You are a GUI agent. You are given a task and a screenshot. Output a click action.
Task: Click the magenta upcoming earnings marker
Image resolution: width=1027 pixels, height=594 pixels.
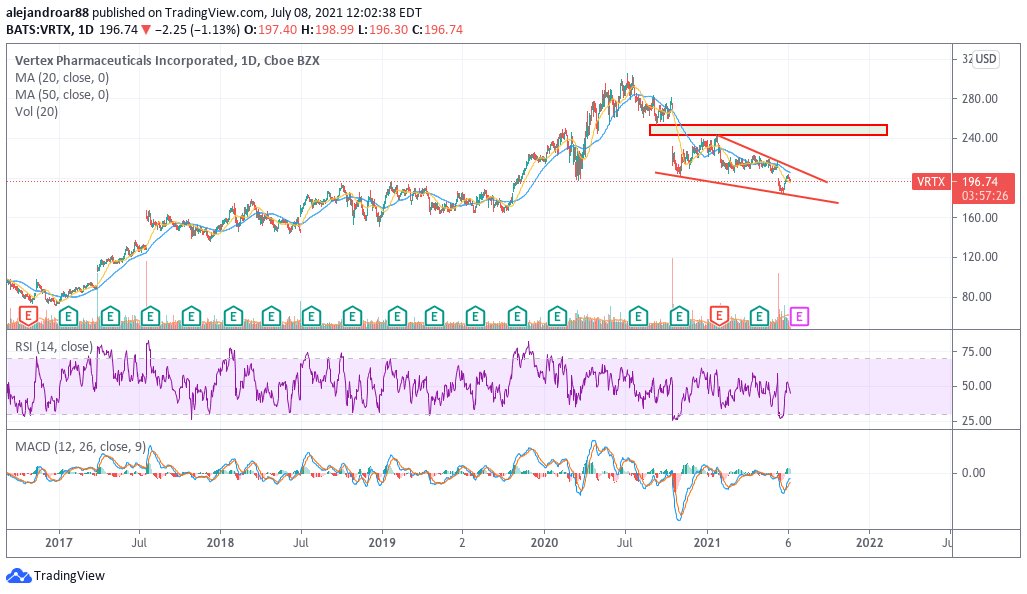(800, 316)
